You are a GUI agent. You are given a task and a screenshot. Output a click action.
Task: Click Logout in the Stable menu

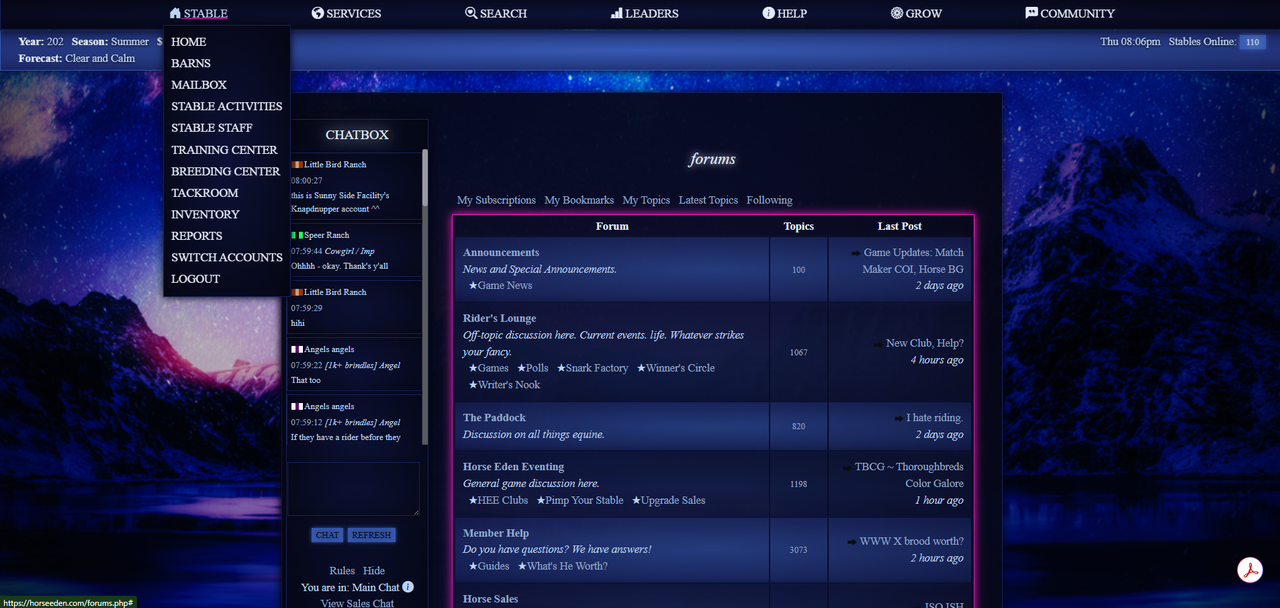(195, 279)
